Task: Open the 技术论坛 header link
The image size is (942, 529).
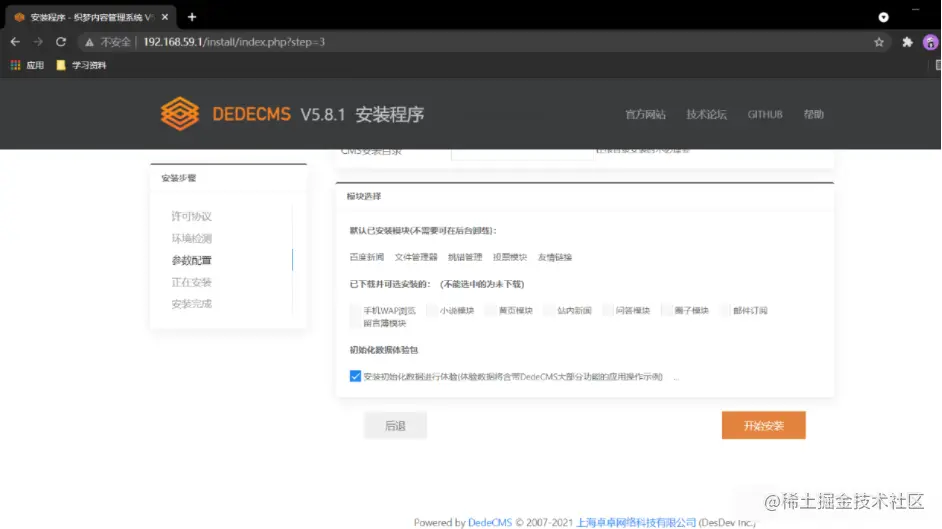Action: 706,114
